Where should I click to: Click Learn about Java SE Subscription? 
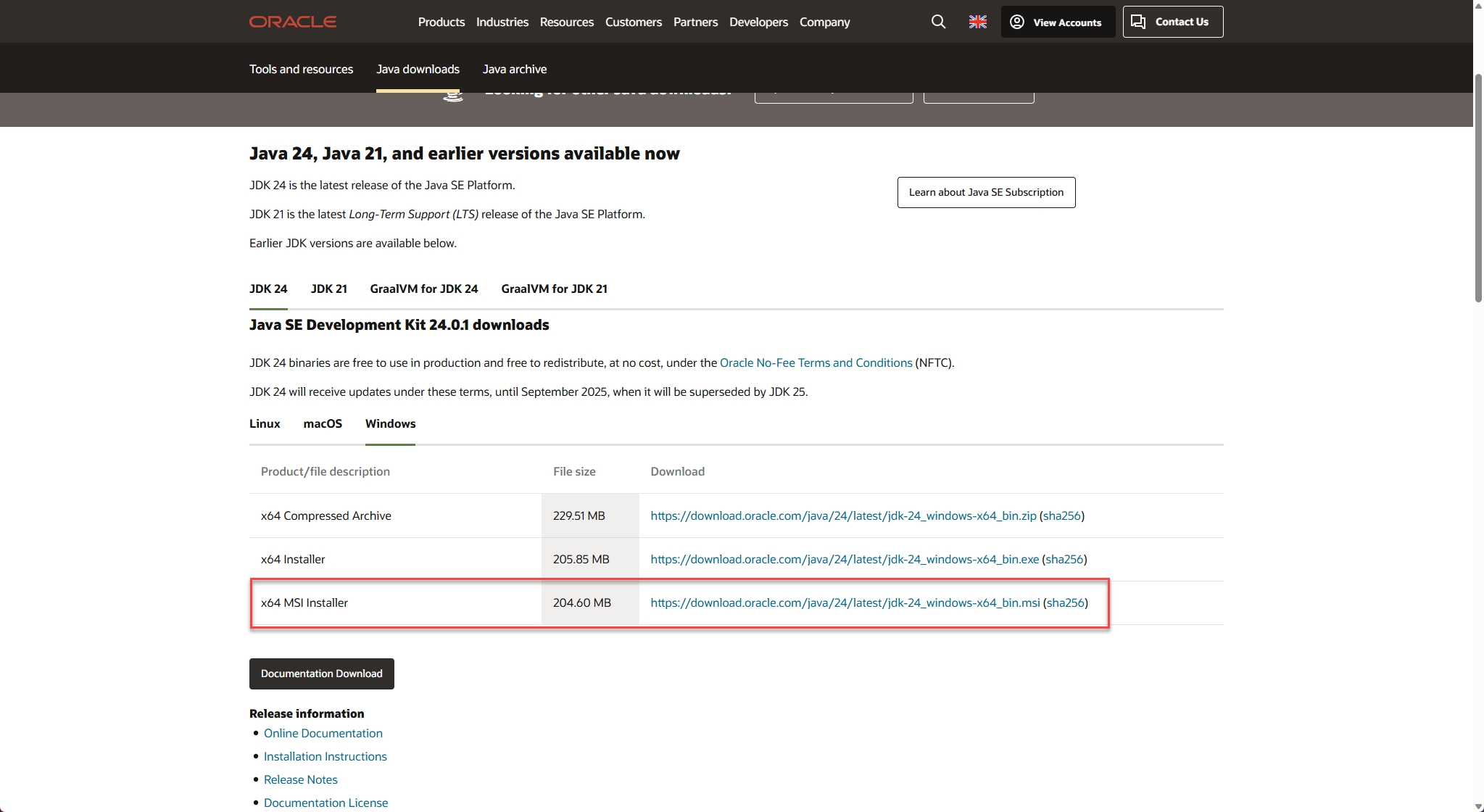click(986, 192)
